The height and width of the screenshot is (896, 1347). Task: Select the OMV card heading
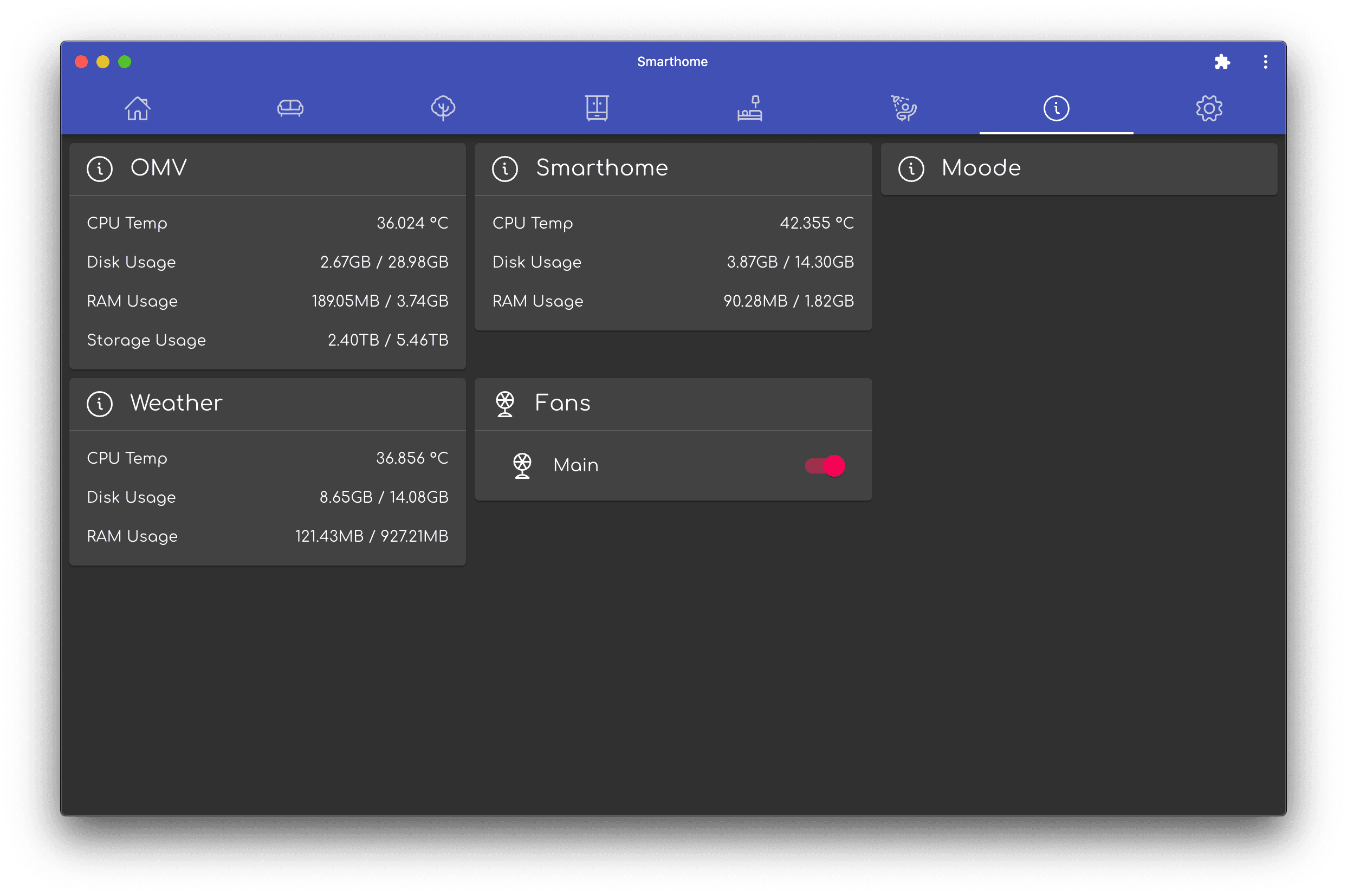(158, 168)
